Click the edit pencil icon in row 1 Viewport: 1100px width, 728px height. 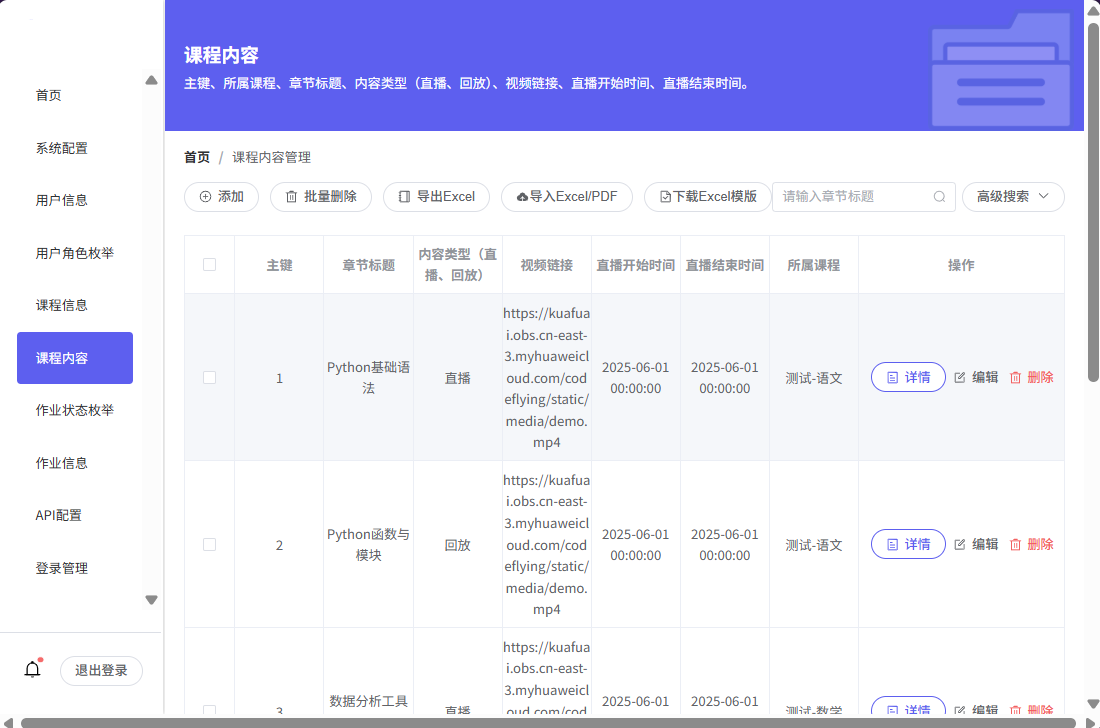pos(960,377)
